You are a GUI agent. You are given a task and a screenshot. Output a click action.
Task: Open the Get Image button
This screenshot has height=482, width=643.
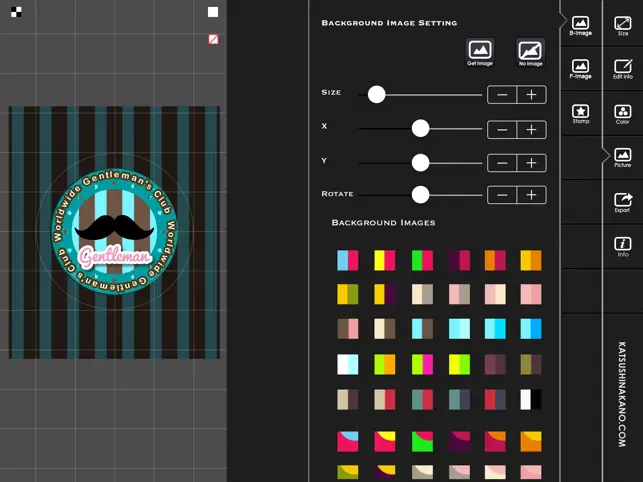coord(480,53)
